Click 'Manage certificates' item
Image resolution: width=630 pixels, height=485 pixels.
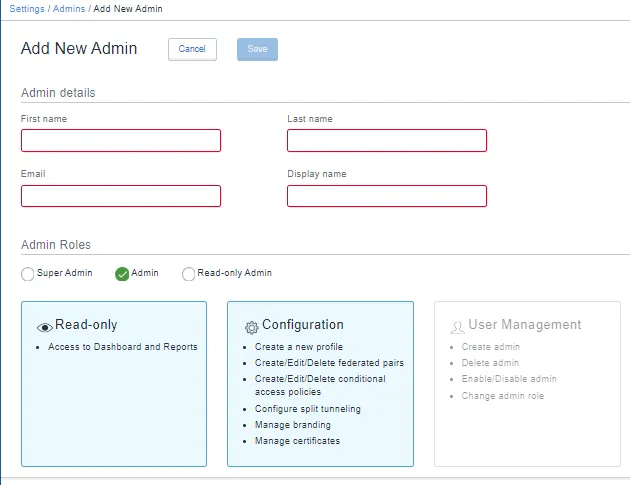point(297,441)
